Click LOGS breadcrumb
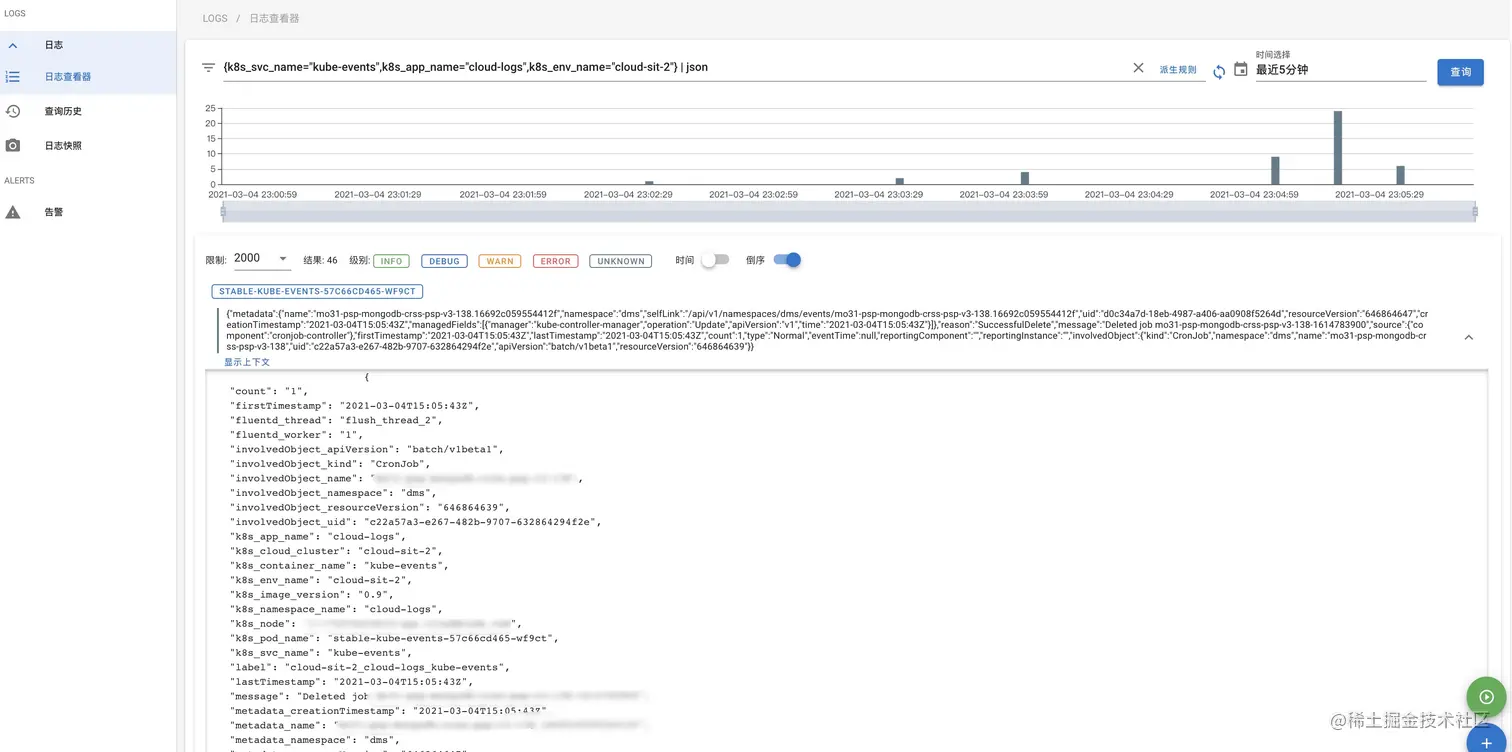The image size is (1512, 752). [215, 19]
